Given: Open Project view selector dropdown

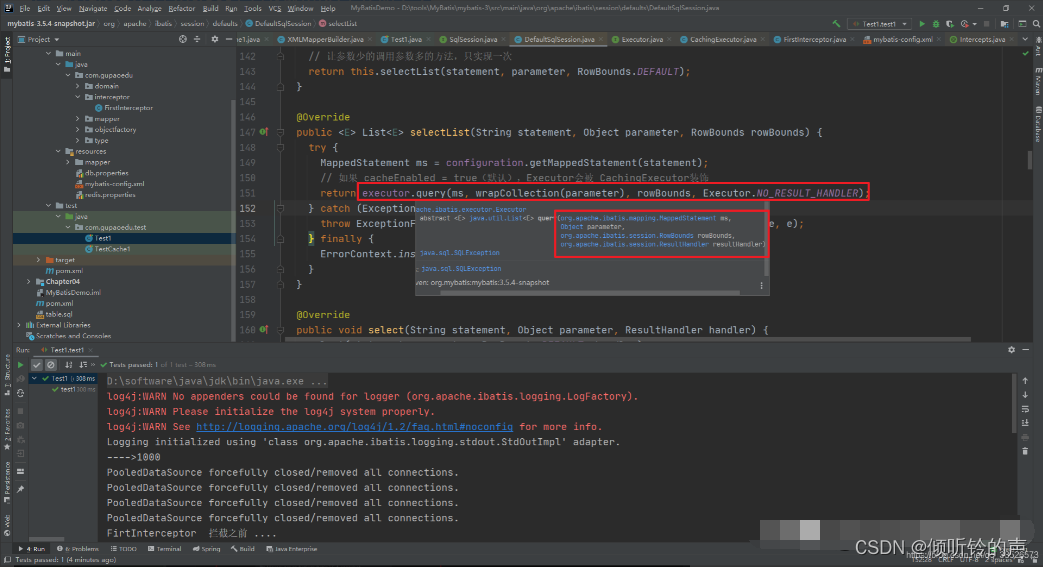Looking at the screenshot, I should click(39, 39).
